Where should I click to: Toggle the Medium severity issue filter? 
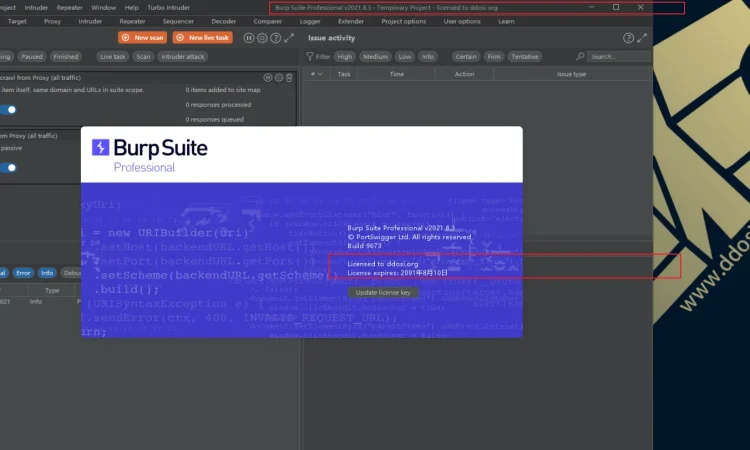pos(375,56)
